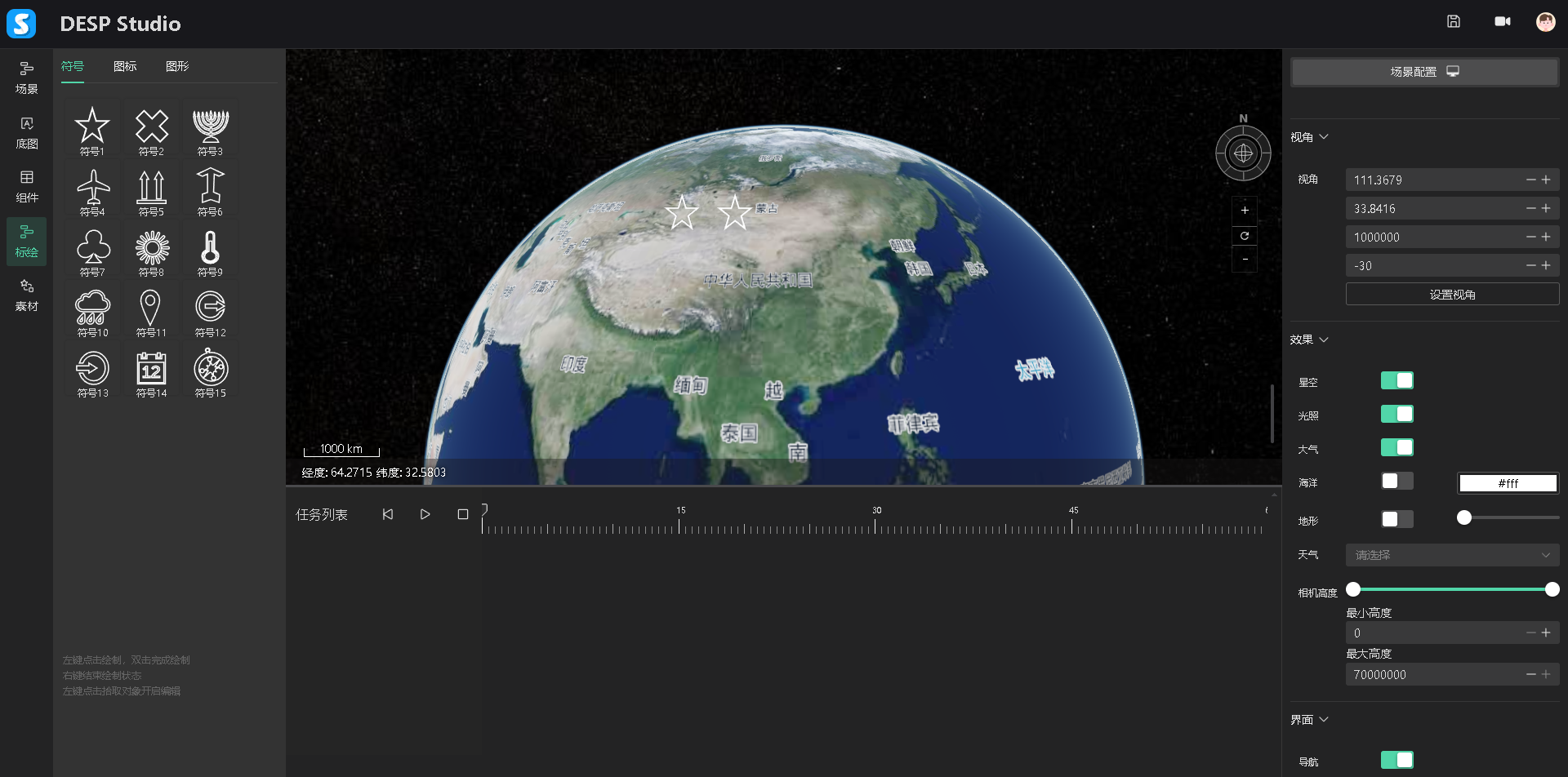
Task: Disable the 星空 starfield toggle
Action: 1396,381
